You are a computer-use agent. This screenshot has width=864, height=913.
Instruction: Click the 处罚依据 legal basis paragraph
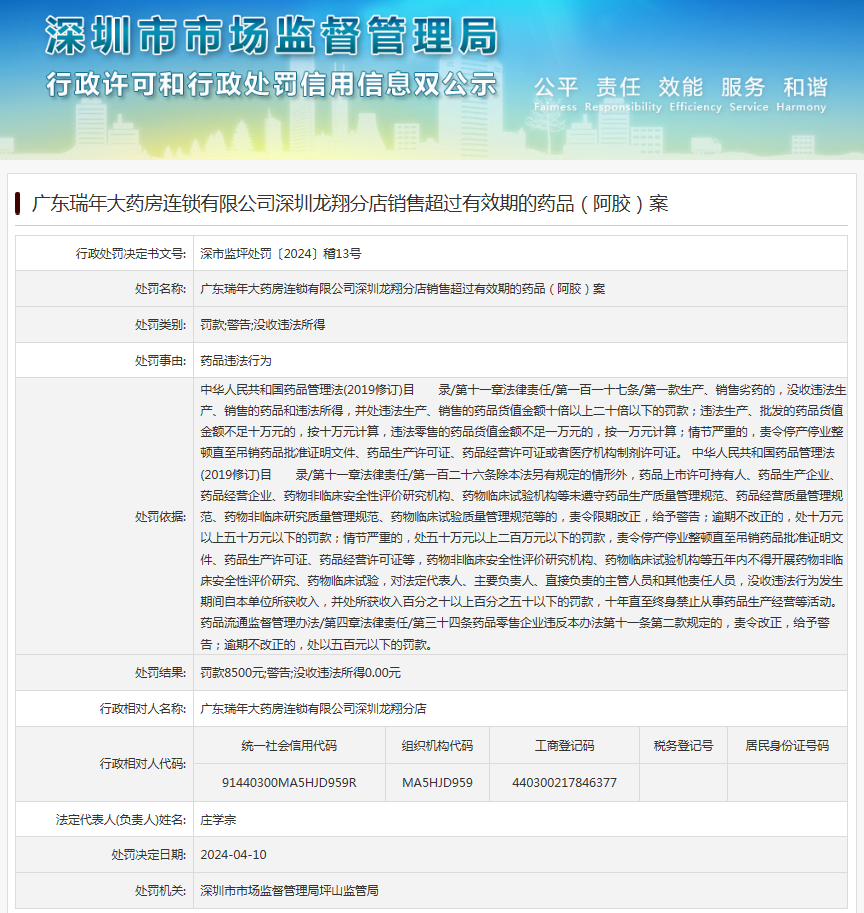click(x=522, y=516)
